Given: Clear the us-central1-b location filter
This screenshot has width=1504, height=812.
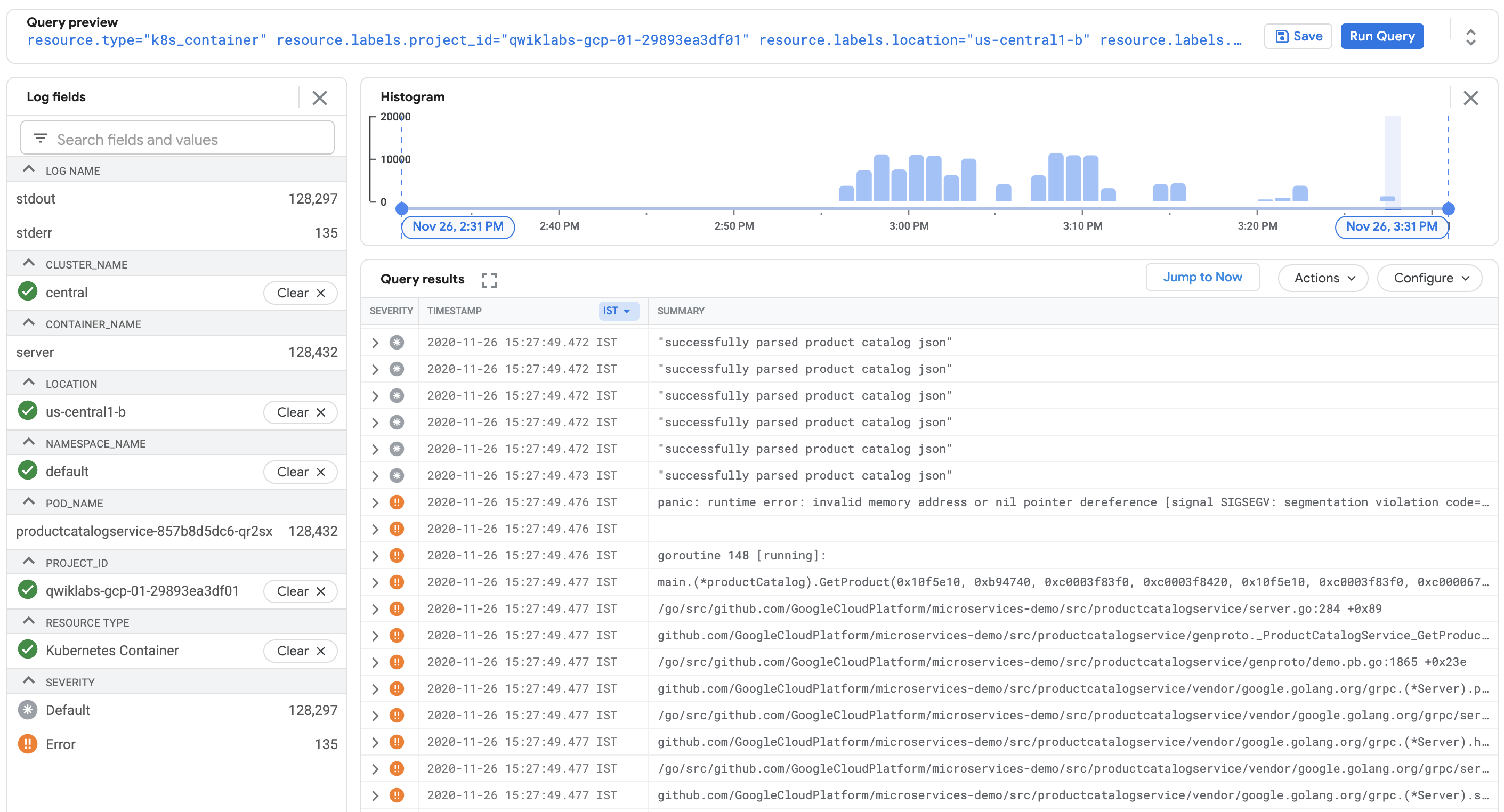Looking at the screenshot, I should (300, 412).
